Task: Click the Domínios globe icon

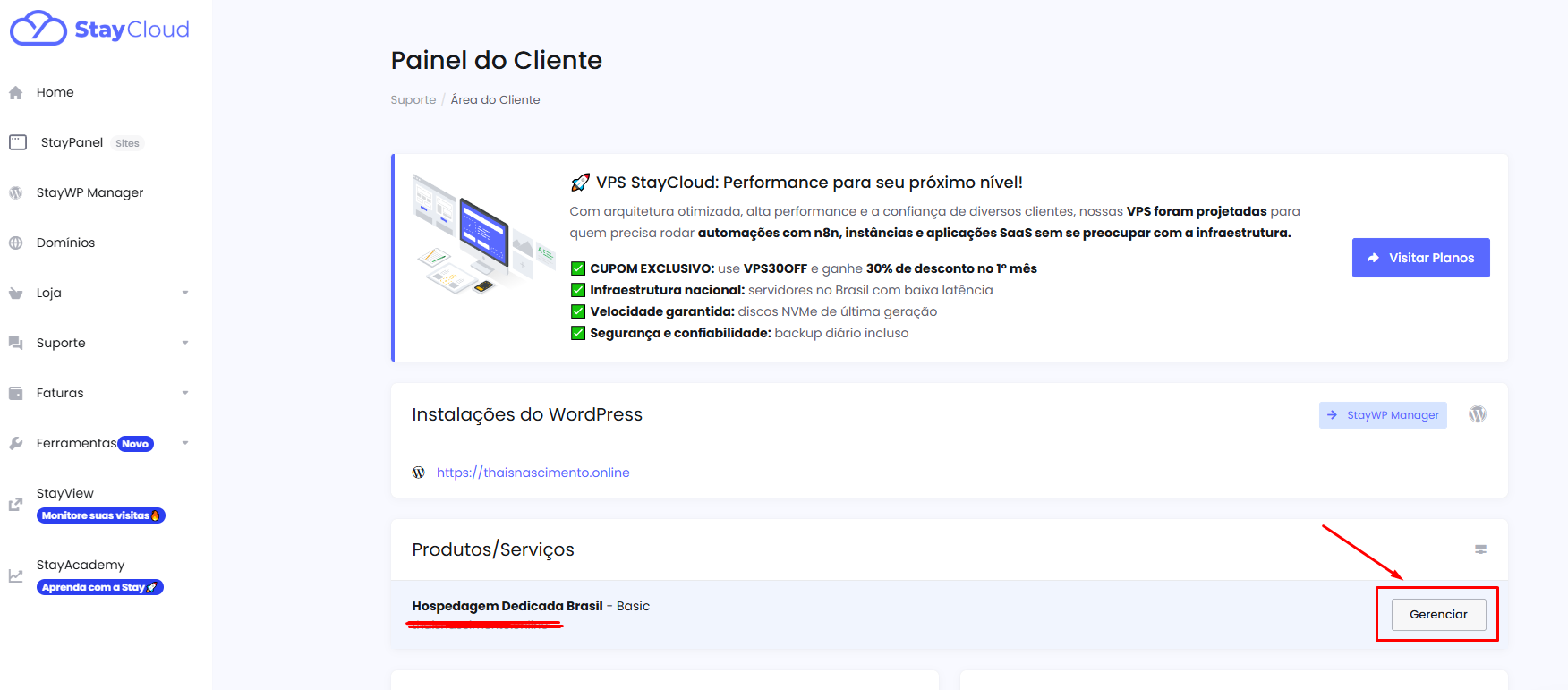Action: (15, 243)
